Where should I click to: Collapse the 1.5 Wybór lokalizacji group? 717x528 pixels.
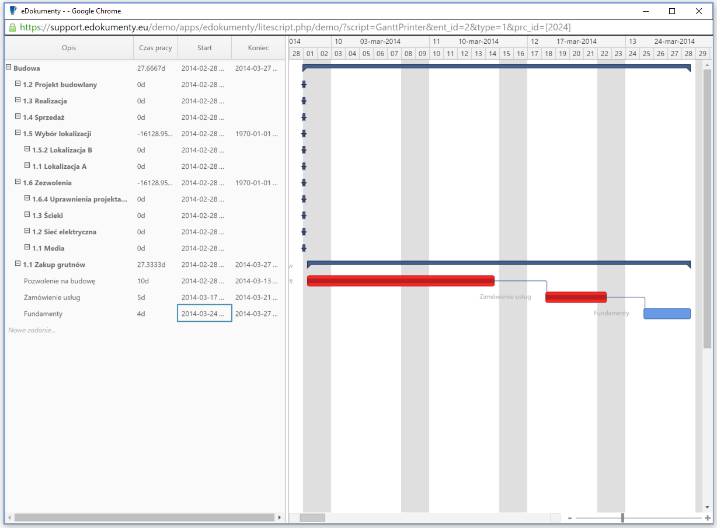coord(18,133)
